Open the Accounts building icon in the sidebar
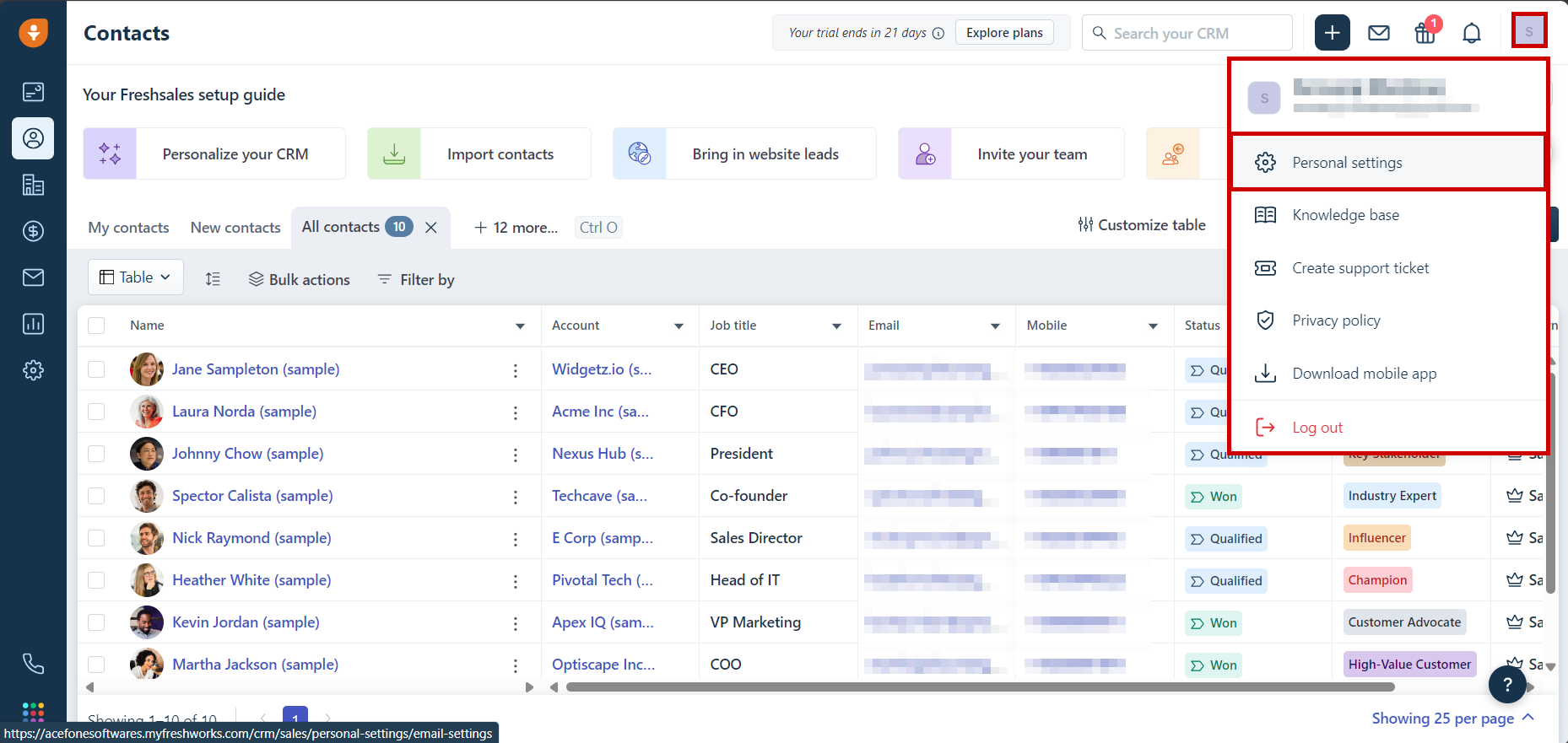The width and height of the screenshot is (1568, 743). pyautogui.click(x=33, y=185)
